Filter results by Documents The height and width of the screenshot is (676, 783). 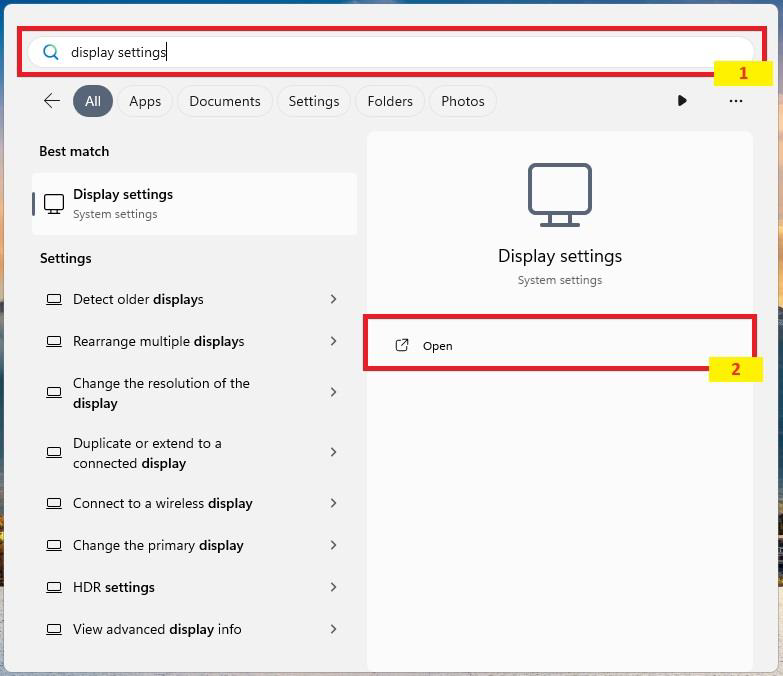[225, 101]
